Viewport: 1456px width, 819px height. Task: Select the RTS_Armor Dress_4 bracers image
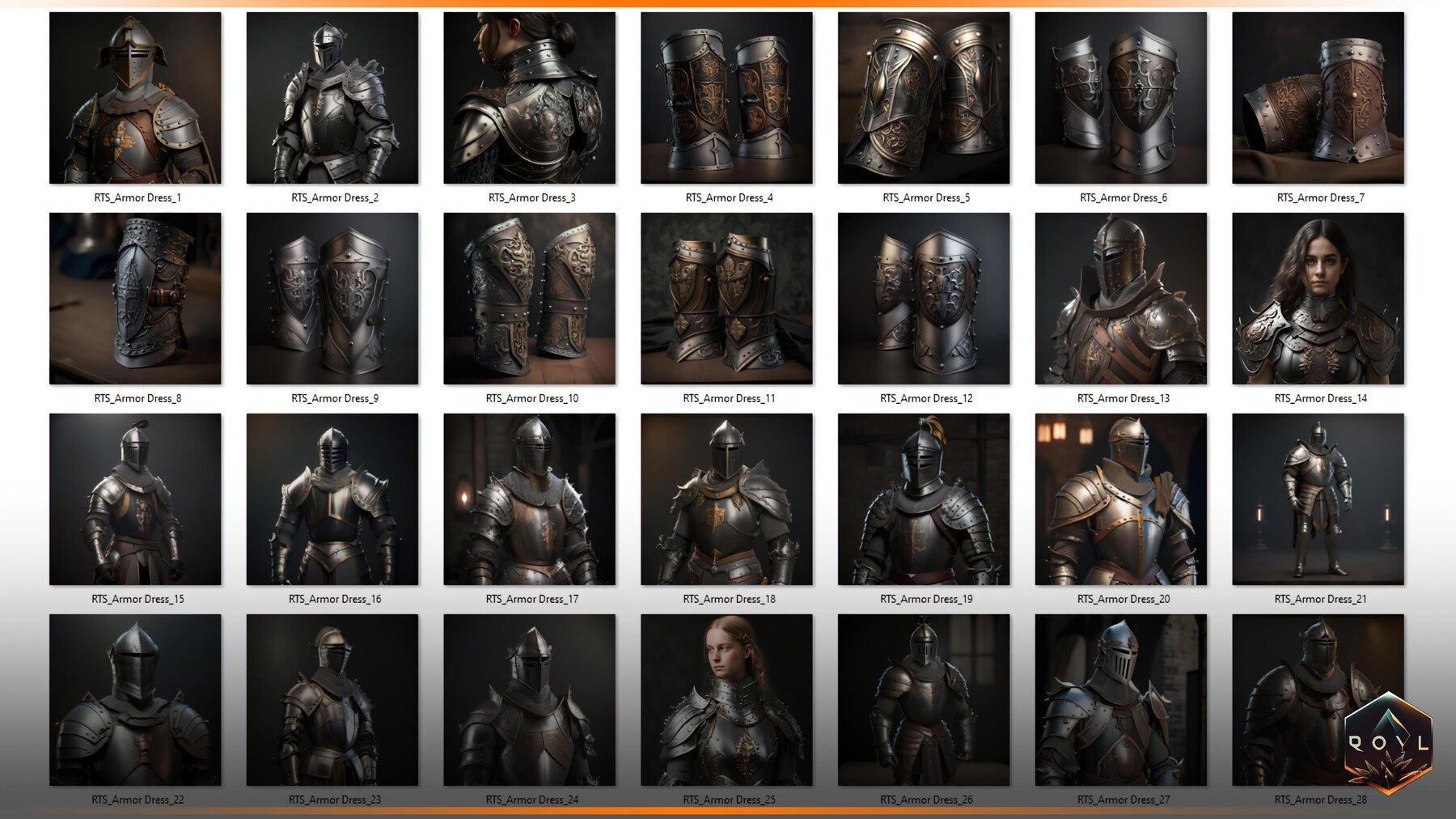[x=729, y=99]
